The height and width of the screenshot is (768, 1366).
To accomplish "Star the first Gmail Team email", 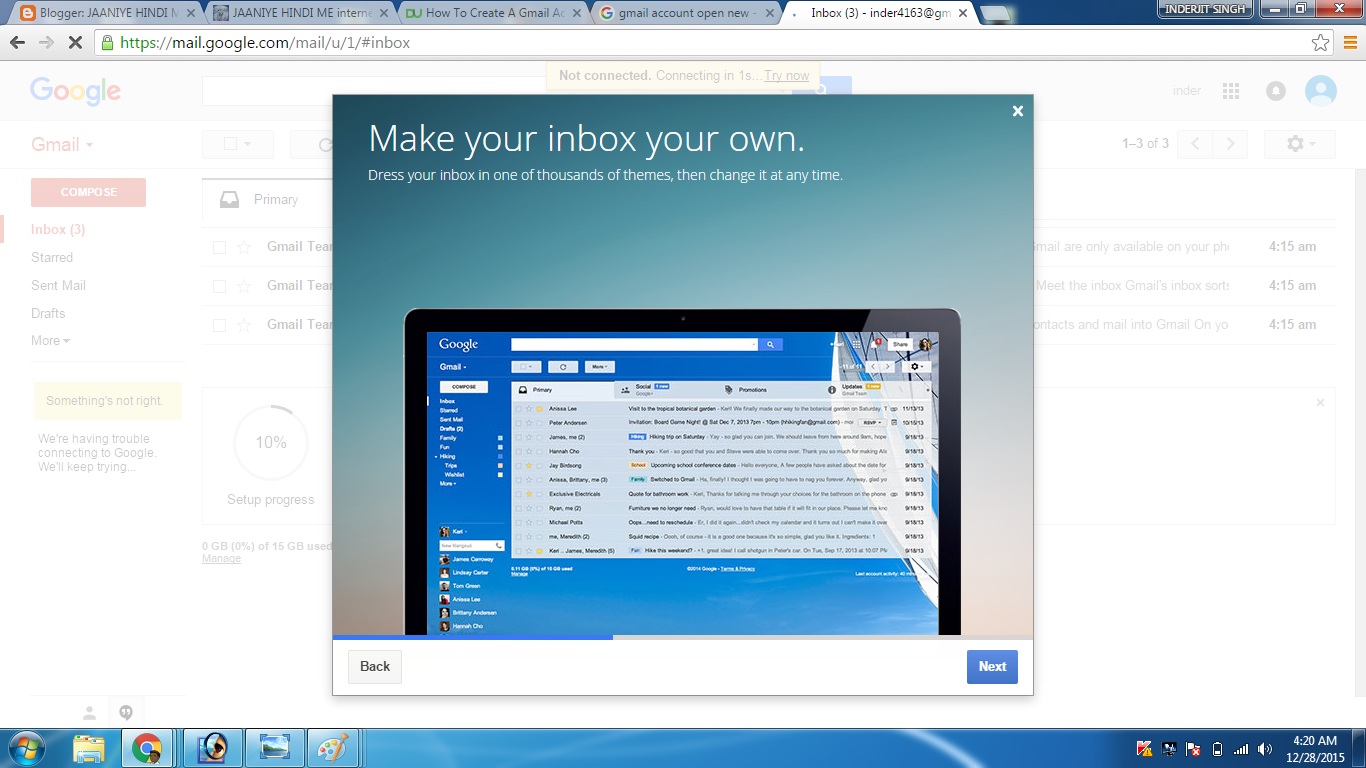I will 244,247.
